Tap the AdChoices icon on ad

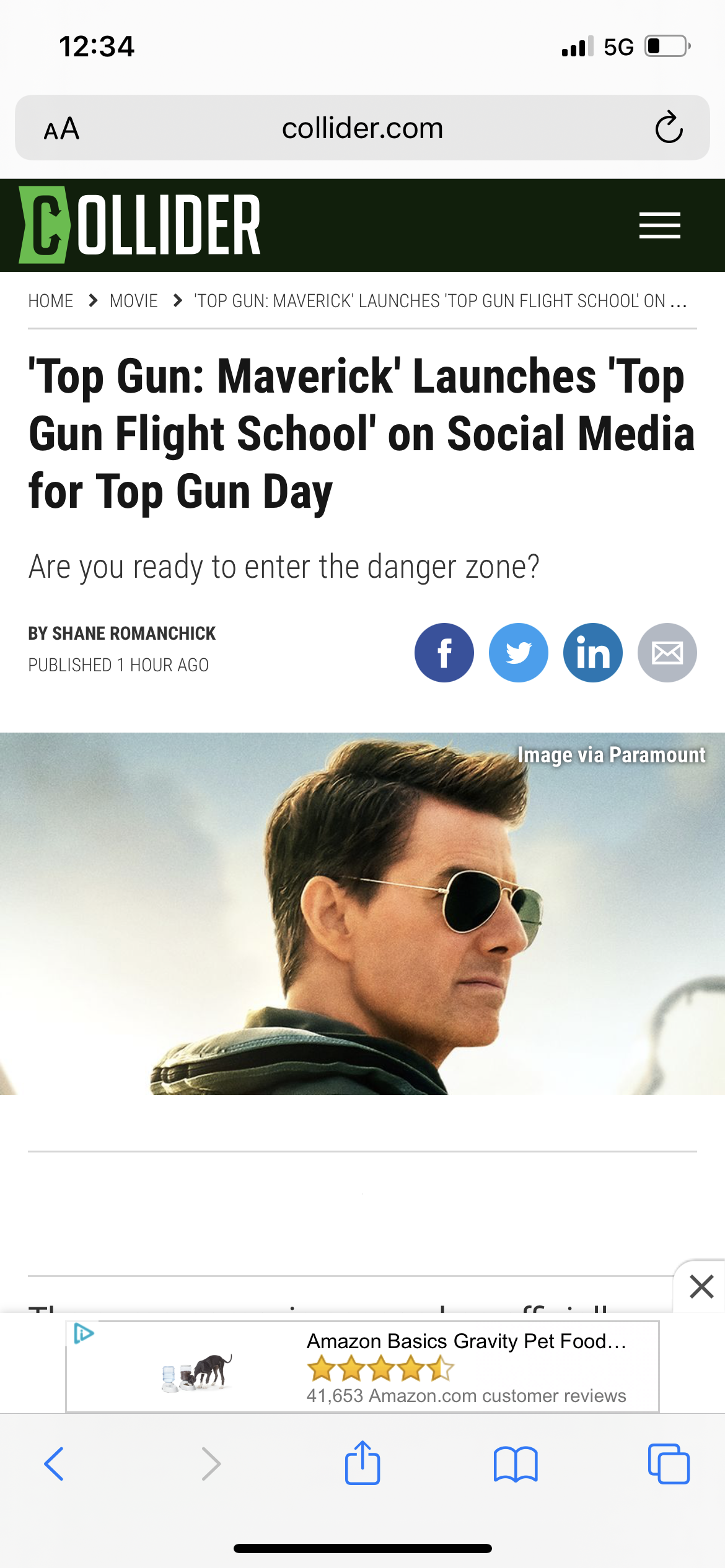pyautogui.click(x=83, y=1334)
